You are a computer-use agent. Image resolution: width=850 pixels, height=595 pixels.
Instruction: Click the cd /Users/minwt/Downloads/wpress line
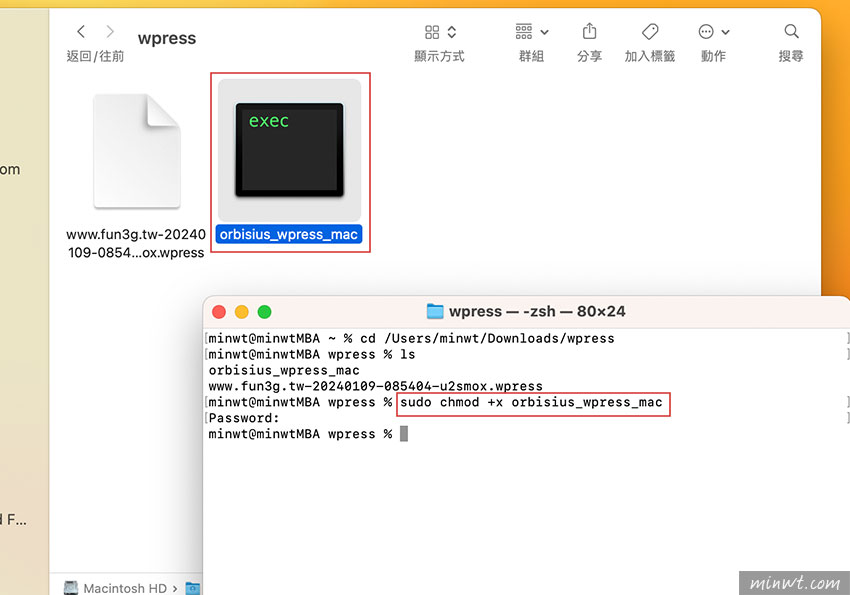pos(411,339)
